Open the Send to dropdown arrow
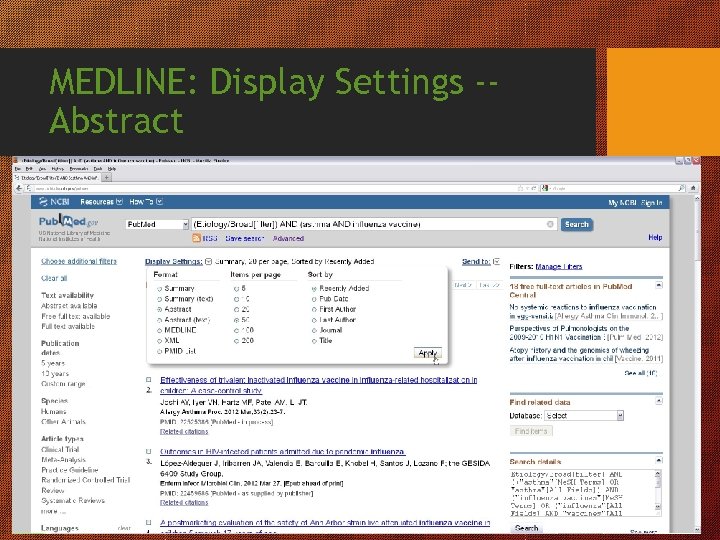Viewport: 720px width, 540px height. coord(496,261)
